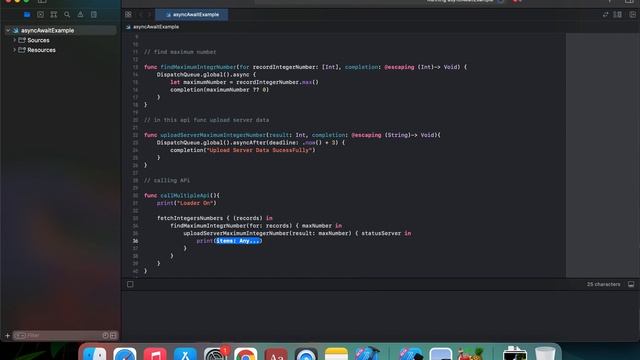The height and width of the screenshot is (360, 640).
Task: Click line number 36 in gutter
Action: 135,241
